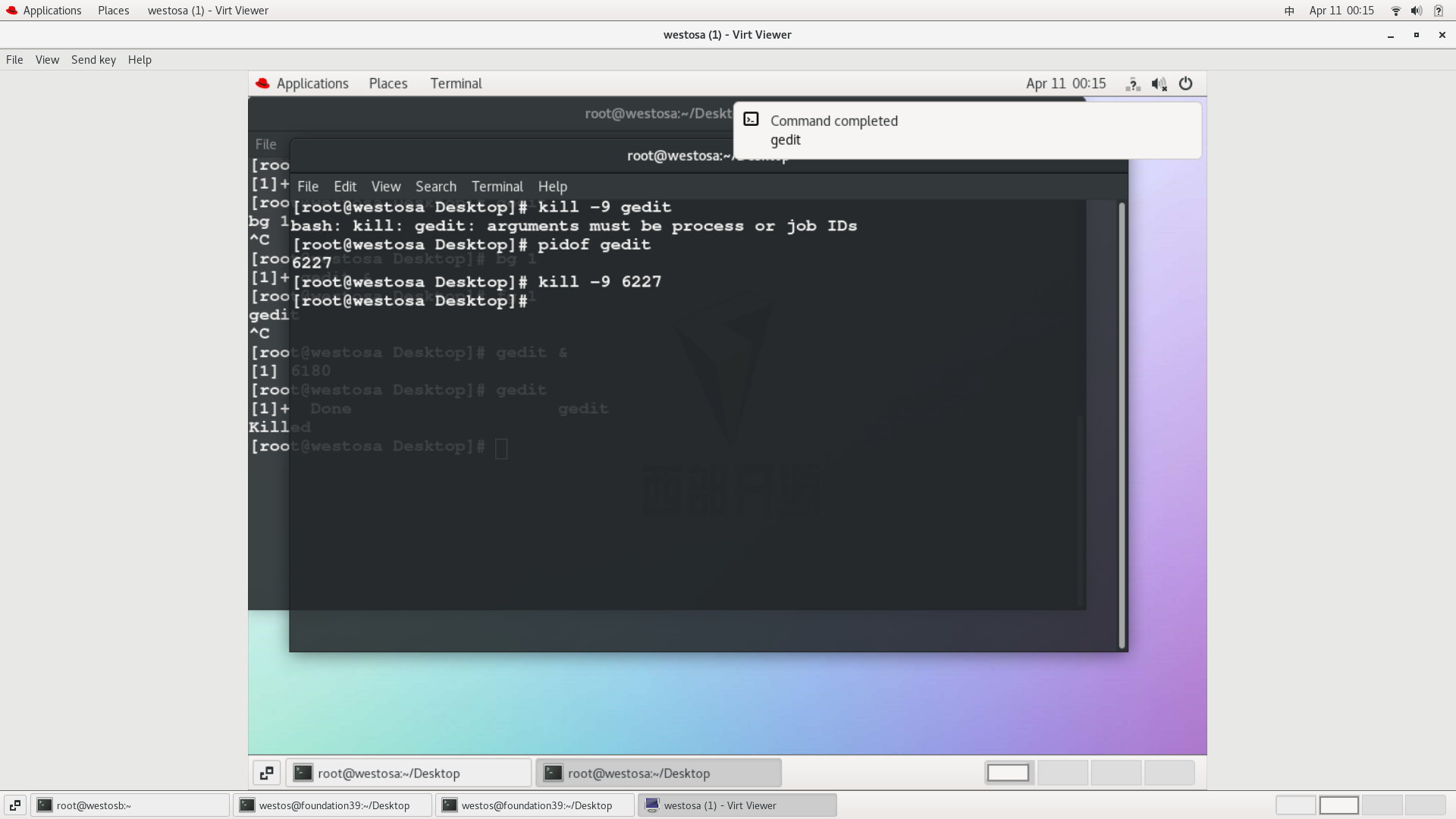Open the Terminal menu in menu bar
The image size is (1456, 819).
click(x=497, y=186)
